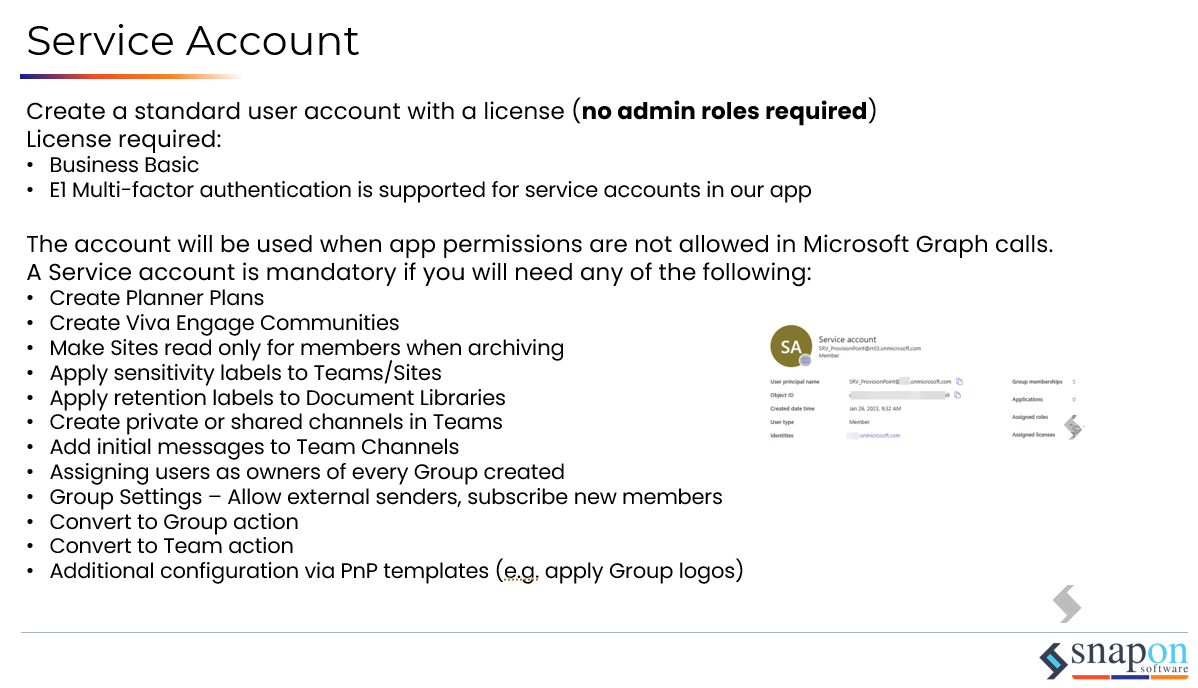The image size is (1198, 688).
Task: Click 'no admin roles required' bold text
Action: click(x=724, y=111)
